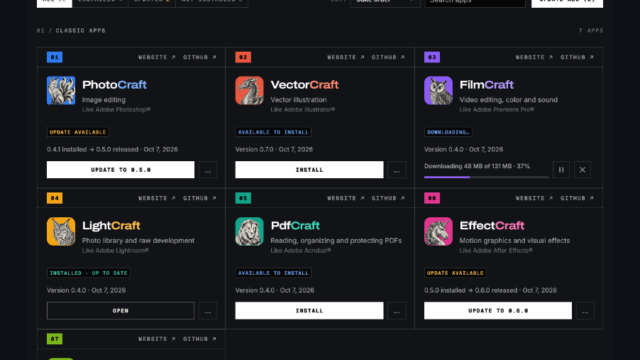Click the red 02 number badge
The height and width of the screenshot is (360, 640).
pyautogui.click(x=243, y=57)
